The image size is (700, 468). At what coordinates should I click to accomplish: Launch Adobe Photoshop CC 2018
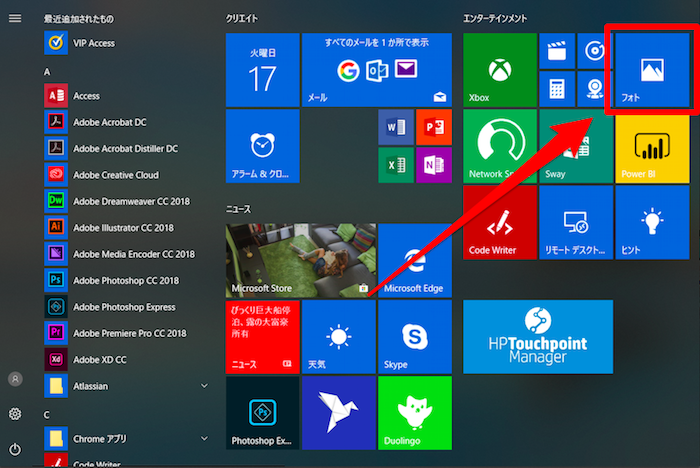coord(127,280)
